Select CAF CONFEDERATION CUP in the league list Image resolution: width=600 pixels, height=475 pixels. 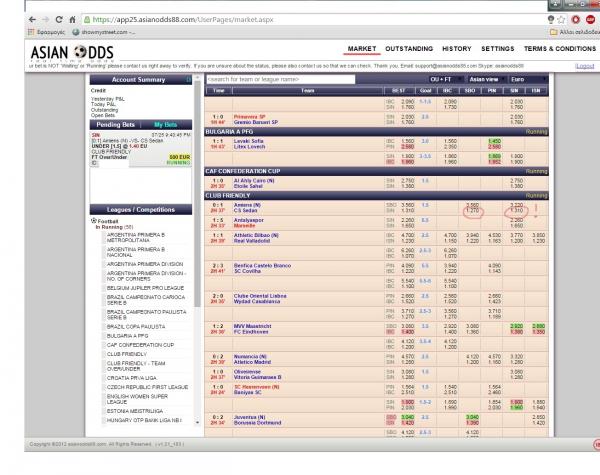click(x=140, y=345)
